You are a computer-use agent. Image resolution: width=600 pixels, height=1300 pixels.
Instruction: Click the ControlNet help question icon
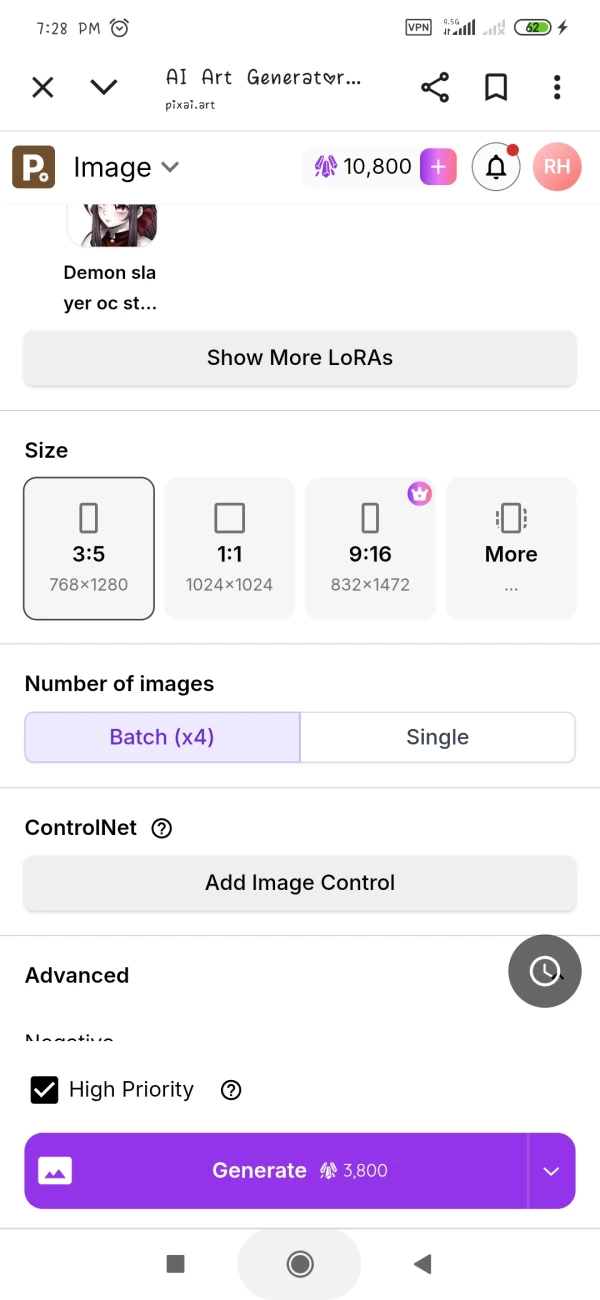tap(161, 828)
